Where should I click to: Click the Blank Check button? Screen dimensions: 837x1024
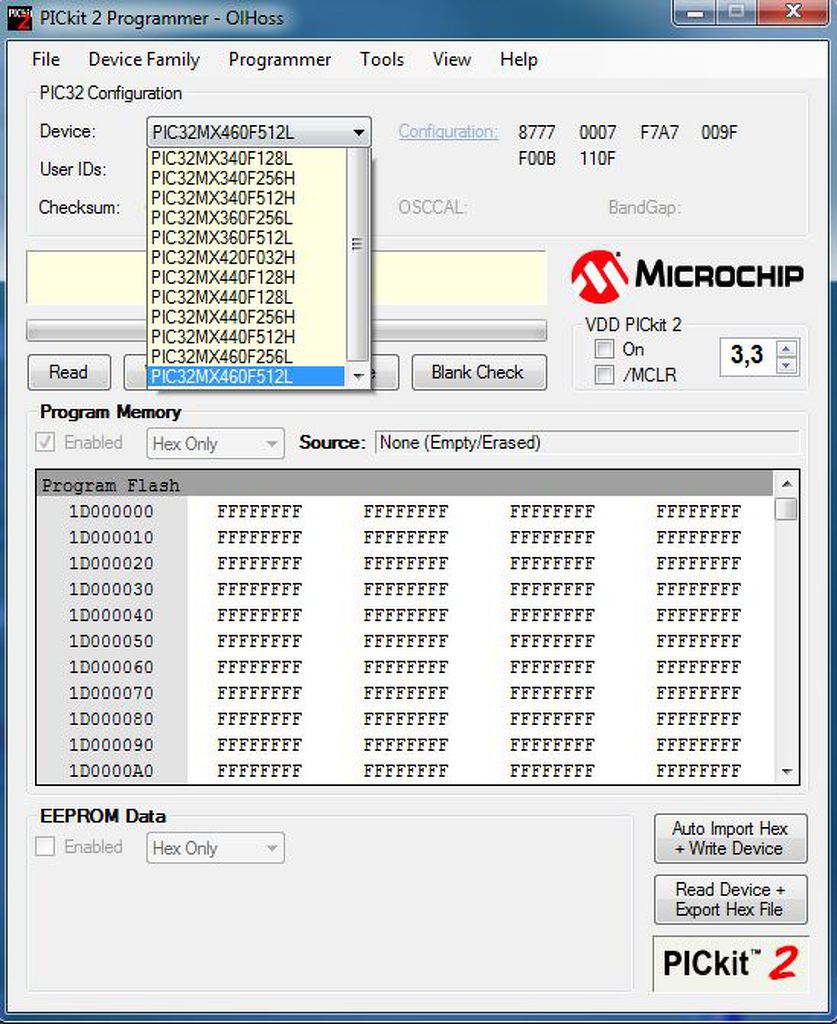(x=478, y=372)
